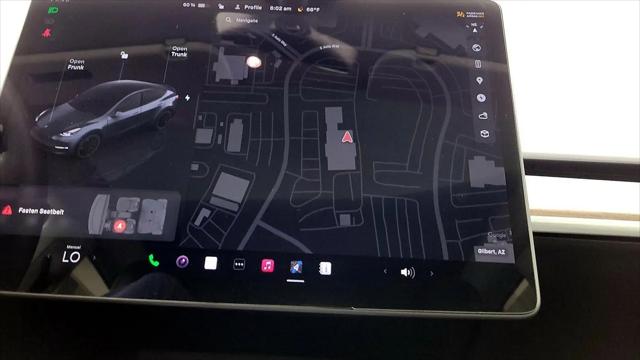Tap the battery percentage indicator
The width and height of the screenshot is (640, 360).
tap(196, 5)
